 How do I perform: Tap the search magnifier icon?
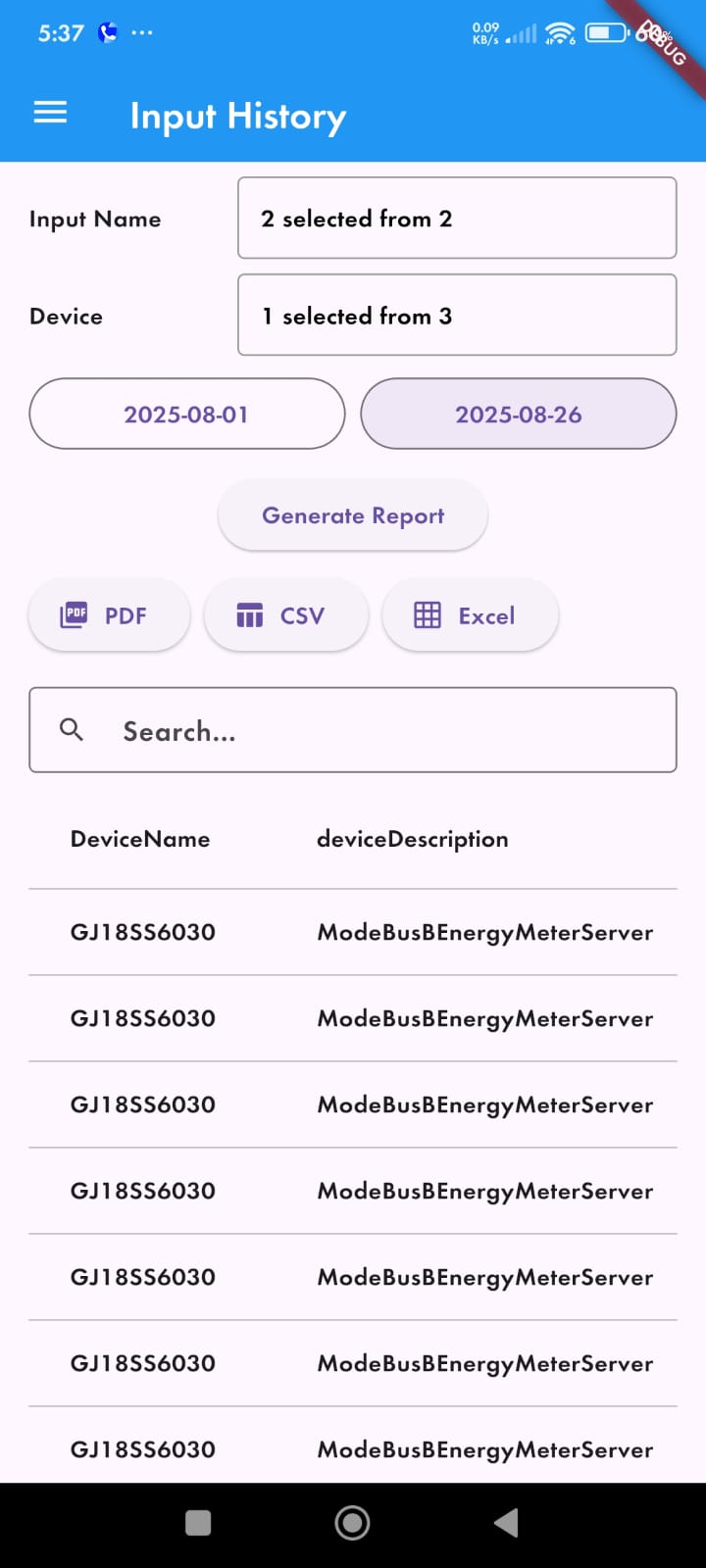coord(72,729)
